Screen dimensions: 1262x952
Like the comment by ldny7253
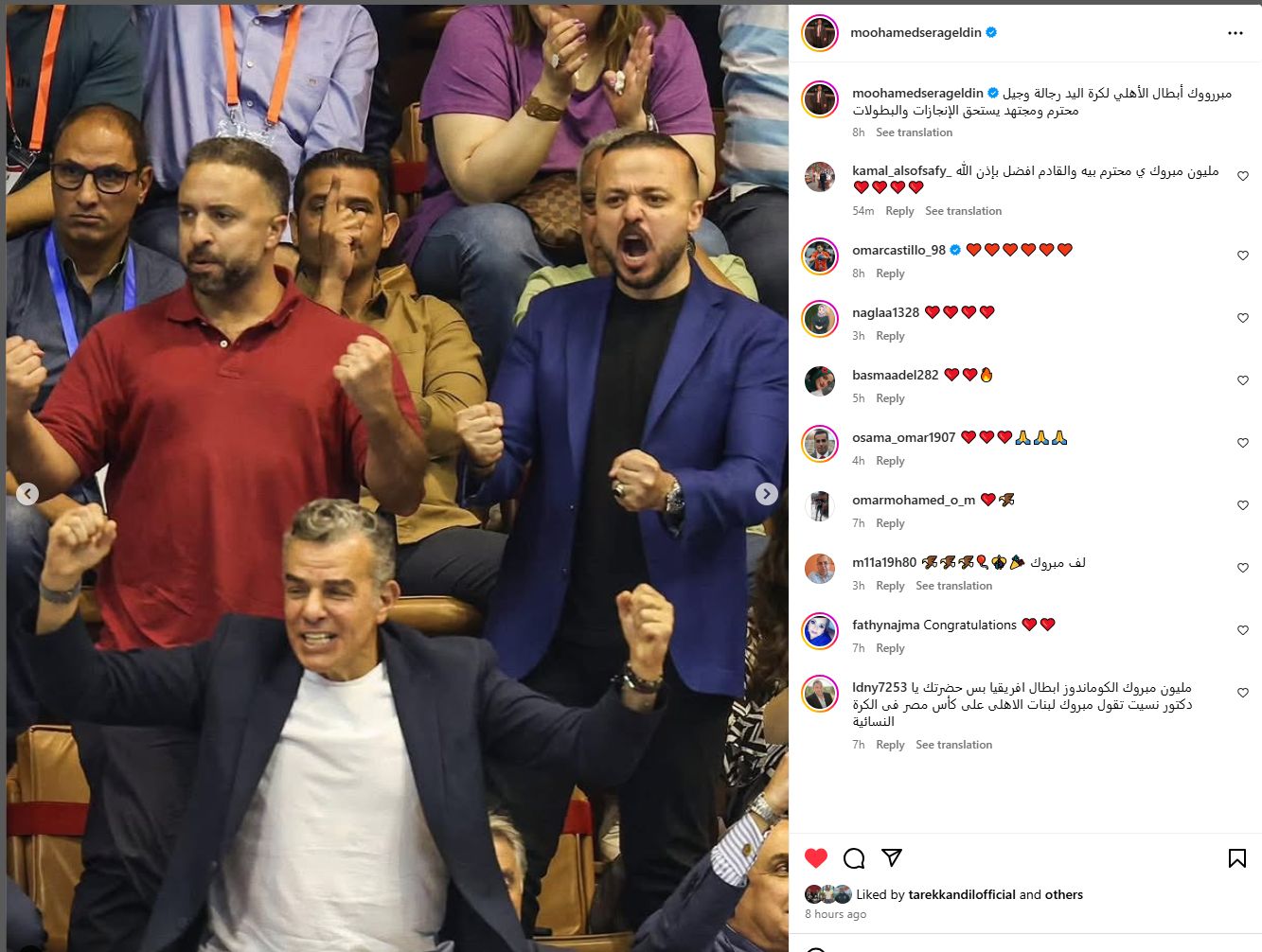1243,693
